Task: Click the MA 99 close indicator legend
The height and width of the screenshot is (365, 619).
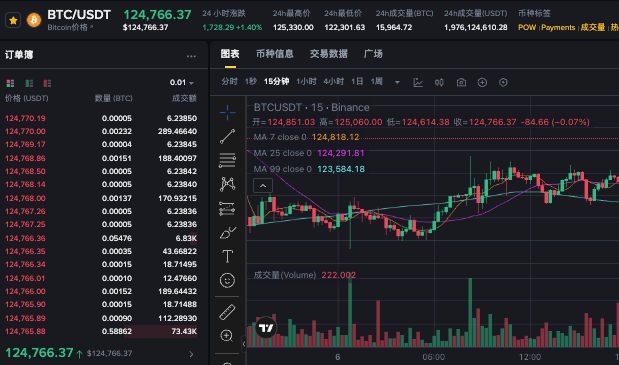Action: (309, 169)
